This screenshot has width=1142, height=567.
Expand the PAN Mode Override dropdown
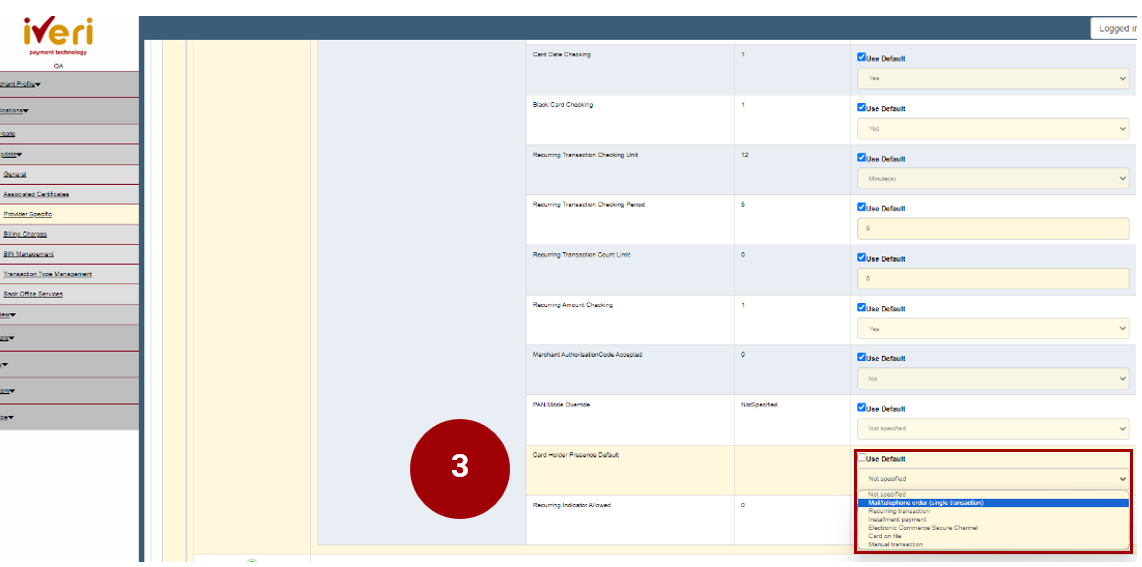pyautogui.click(x=993, y=428)
